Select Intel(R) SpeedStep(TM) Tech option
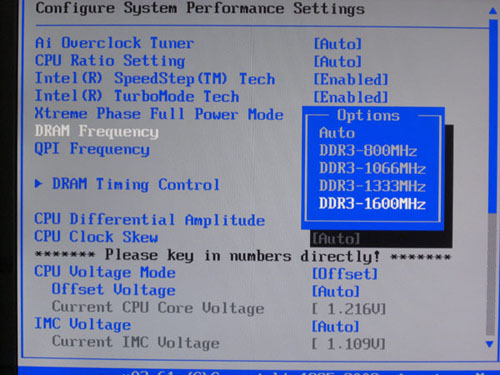The width and height of the screenshot is (500, 375). [x=155, y=79]
